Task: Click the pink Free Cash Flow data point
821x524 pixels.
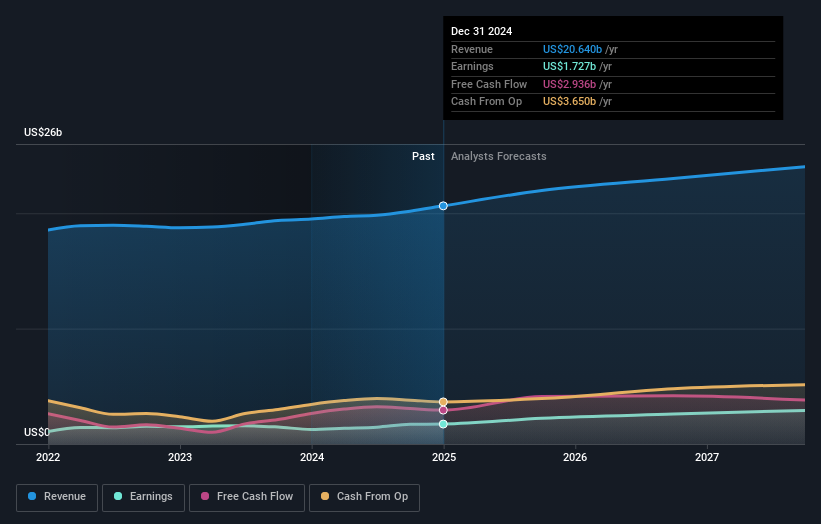Action: tap(443, 410)
